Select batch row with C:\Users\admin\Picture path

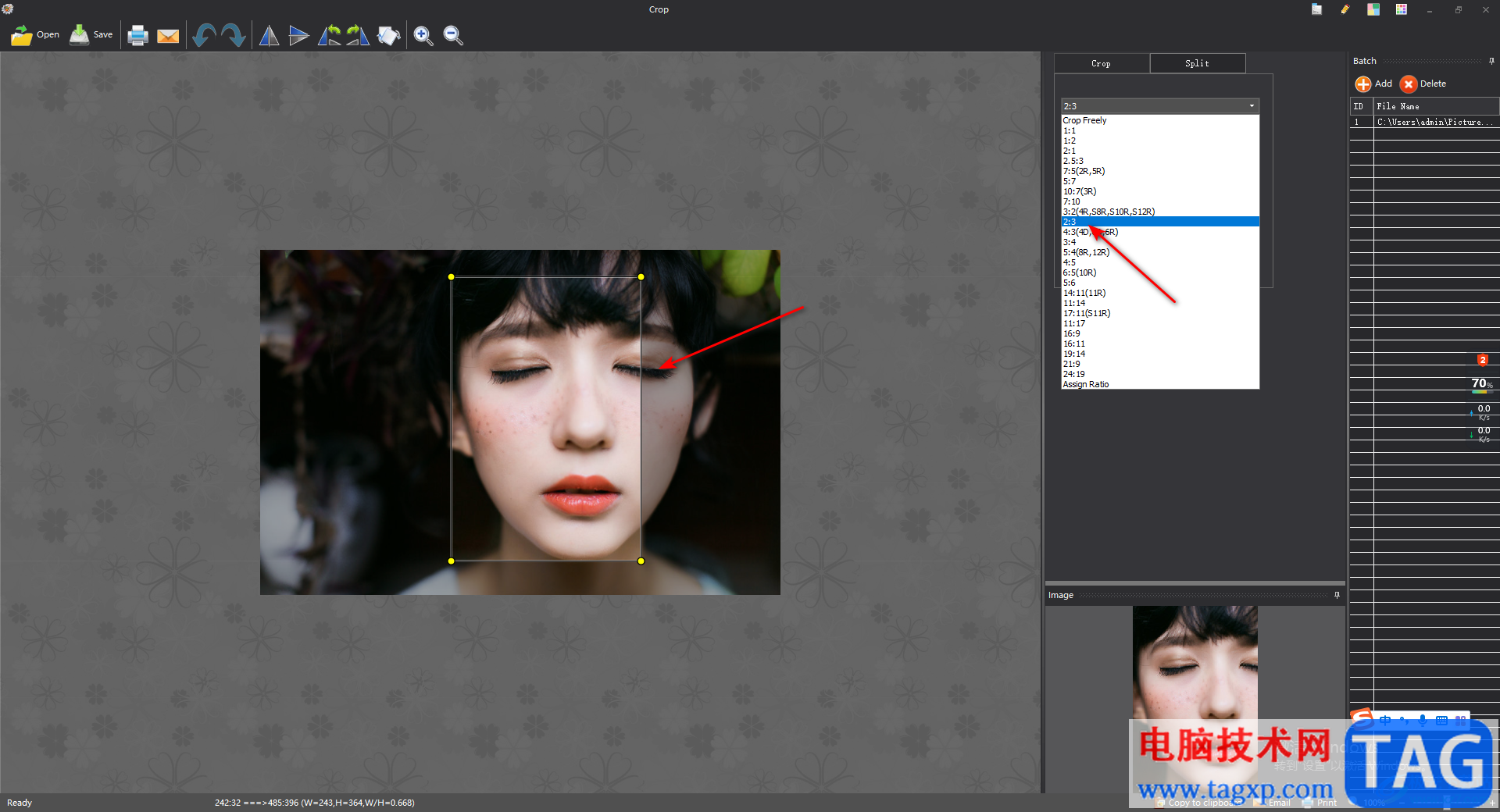[x=1424, y=122]
